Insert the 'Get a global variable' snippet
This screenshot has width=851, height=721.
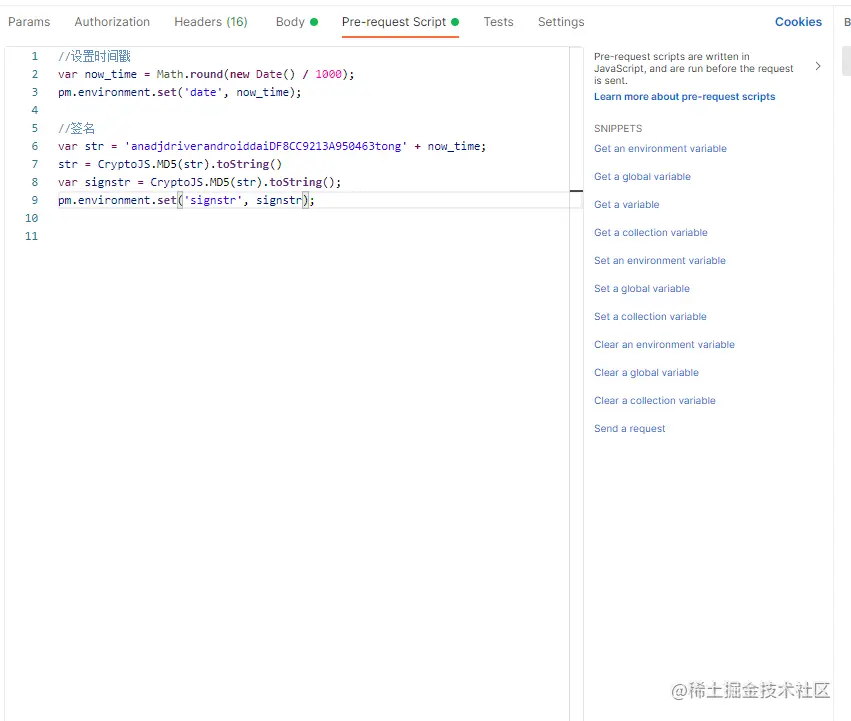point(642,176)
